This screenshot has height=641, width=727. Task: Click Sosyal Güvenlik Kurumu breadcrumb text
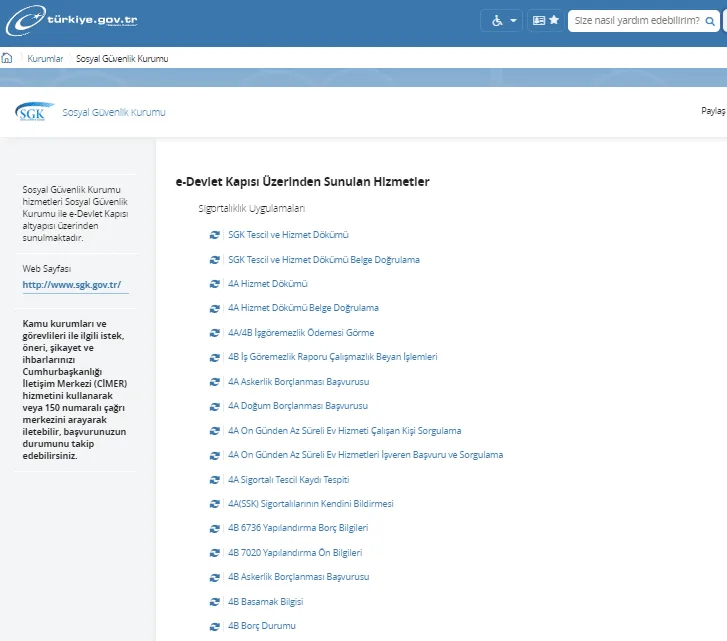click(122, 59)
